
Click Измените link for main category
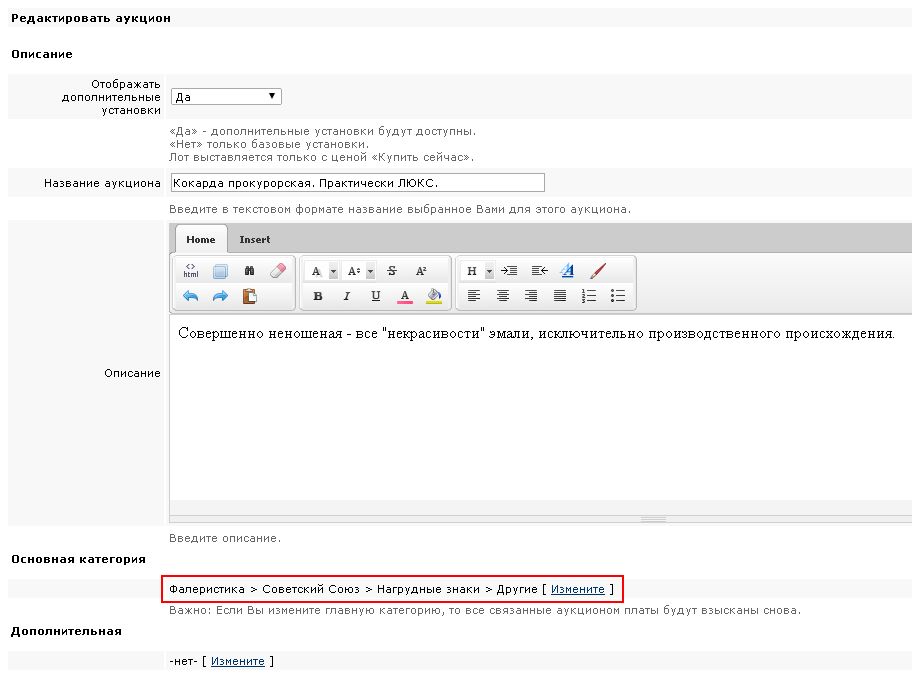[577, 590]
